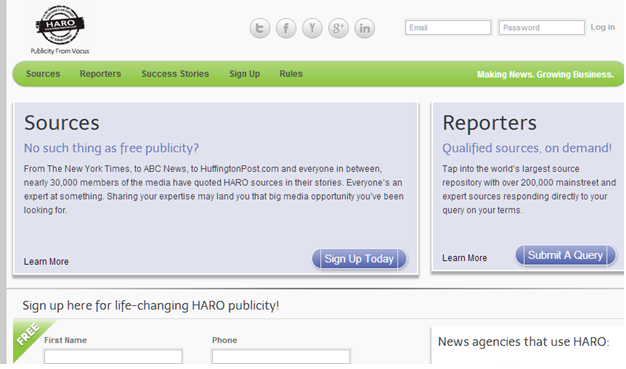
Task: Click Learn More in Reporters panel
Action: (x=464, y=258)
